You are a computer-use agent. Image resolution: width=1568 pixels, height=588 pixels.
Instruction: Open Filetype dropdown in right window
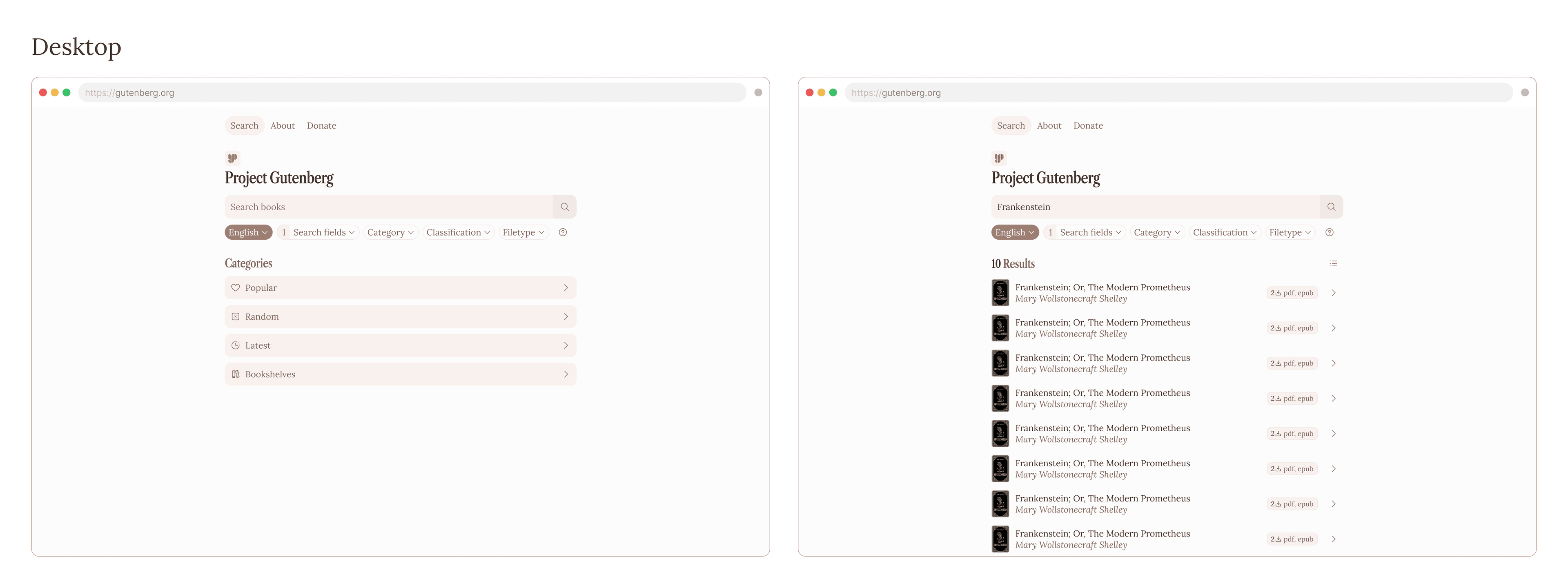pos(1290,232)
